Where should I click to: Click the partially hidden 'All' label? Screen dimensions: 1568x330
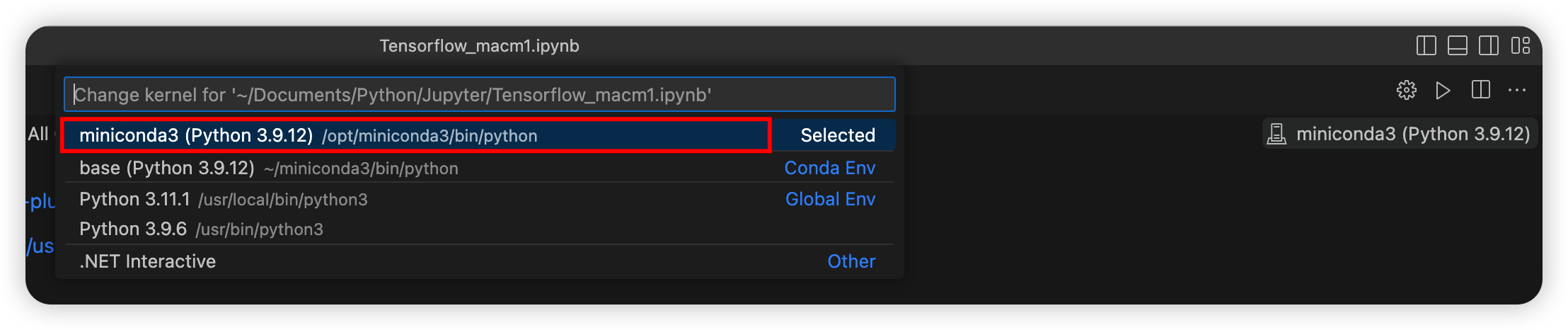[38, 134]
